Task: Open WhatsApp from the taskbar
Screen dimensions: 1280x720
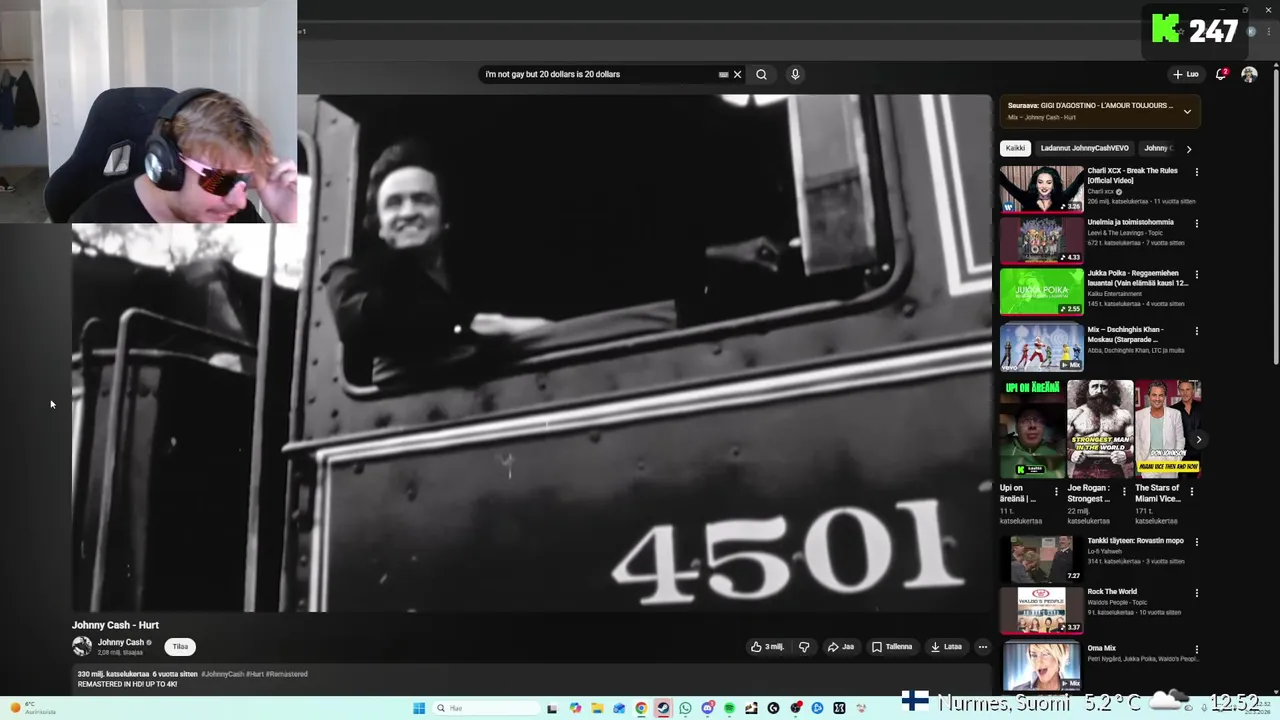Action: (x=685, y=708)
